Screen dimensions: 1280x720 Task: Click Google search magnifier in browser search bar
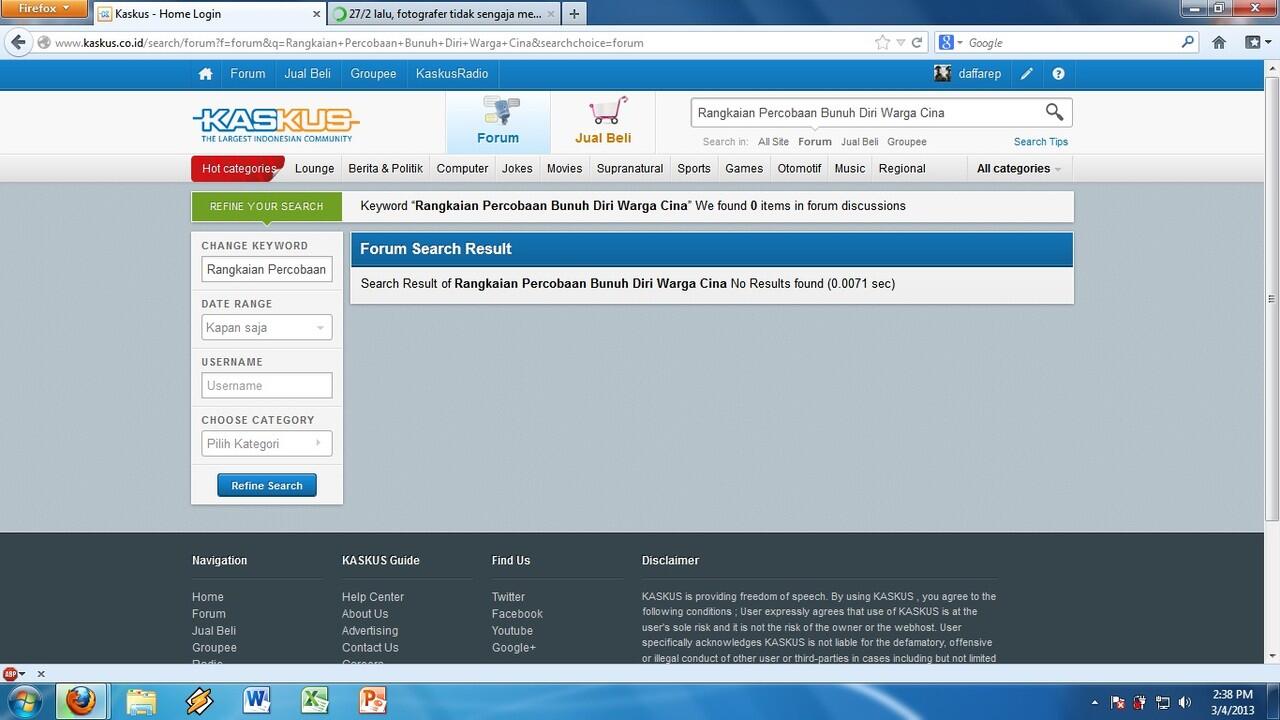(1188, 42)
